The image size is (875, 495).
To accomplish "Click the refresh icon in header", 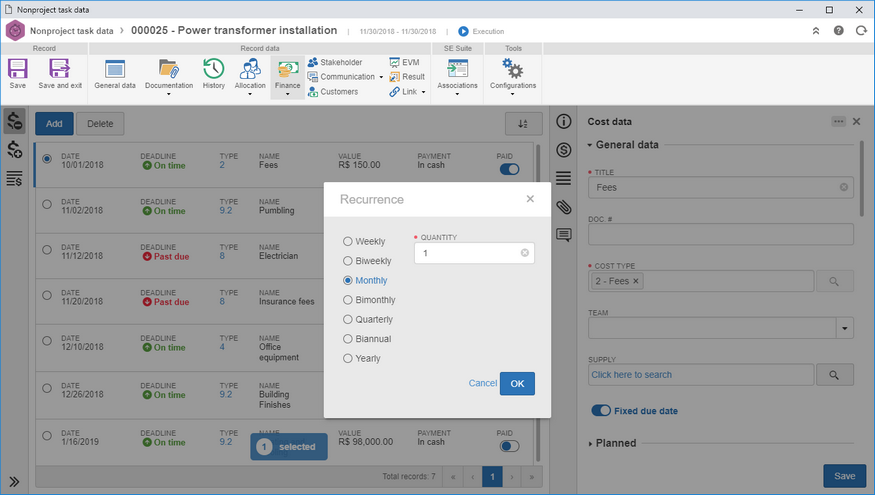I will pyautogui.click(x=861, y=31).
